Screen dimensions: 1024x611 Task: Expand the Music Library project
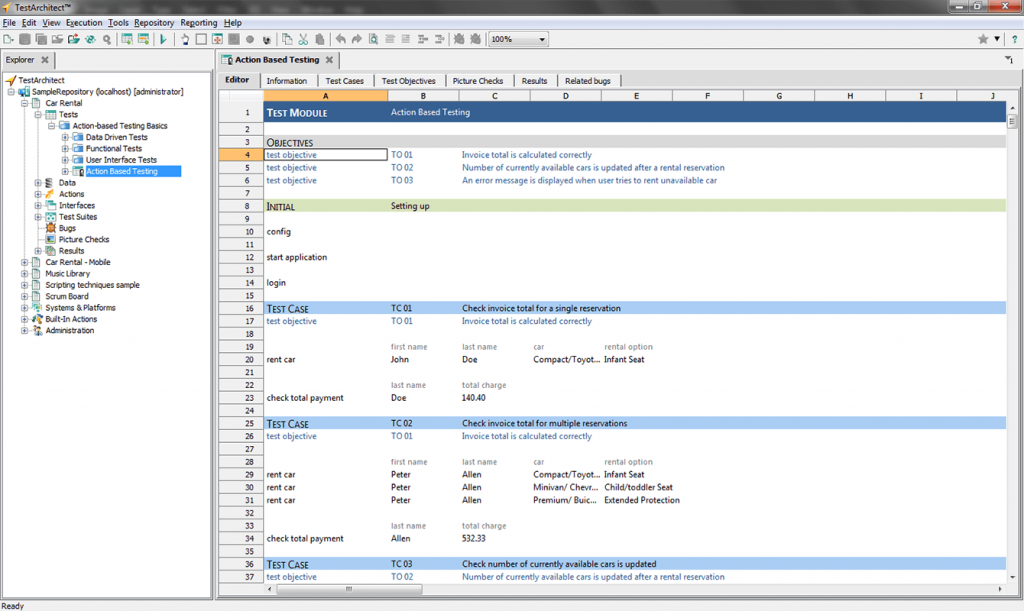point(24,274)
